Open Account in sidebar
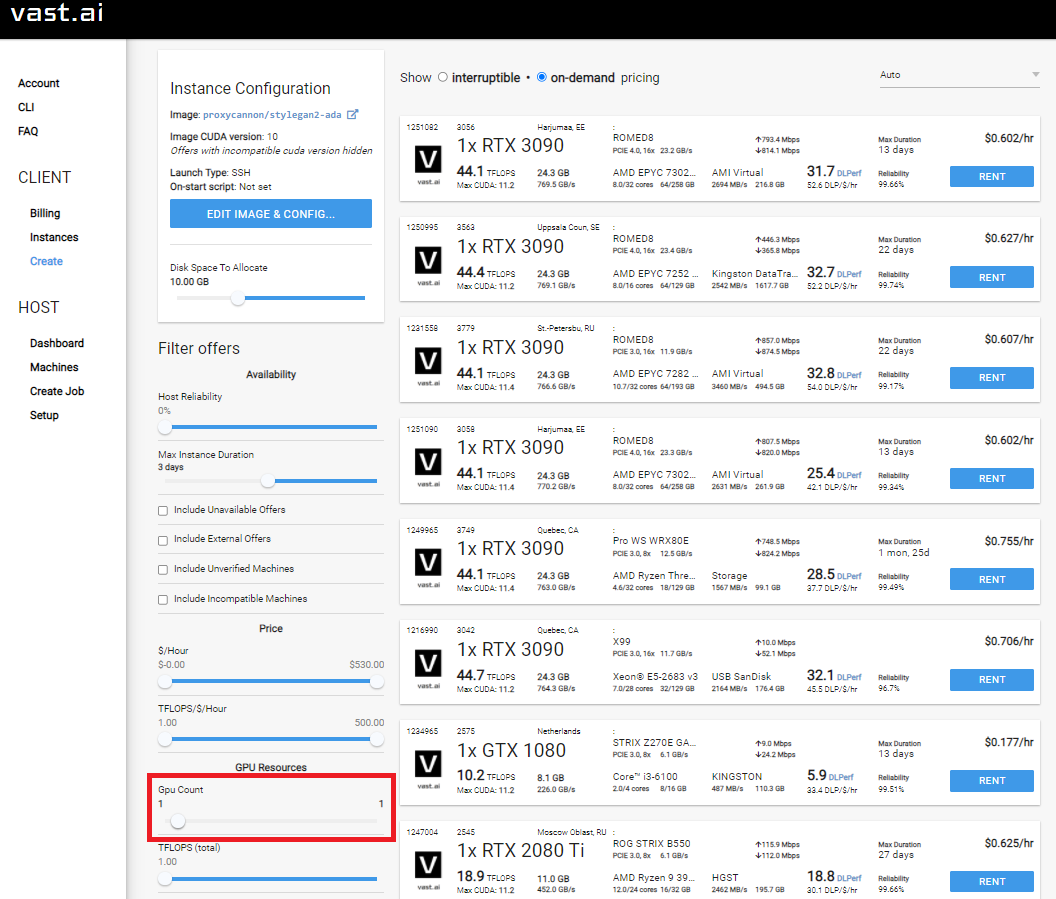The width and height of the screenshot is (1056, 899). pyautogui.click(x=38, y=84)
